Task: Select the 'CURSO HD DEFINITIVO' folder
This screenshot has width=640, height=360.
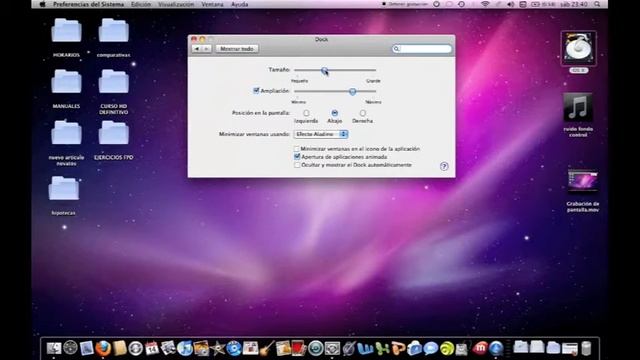Action: (113, 82)
